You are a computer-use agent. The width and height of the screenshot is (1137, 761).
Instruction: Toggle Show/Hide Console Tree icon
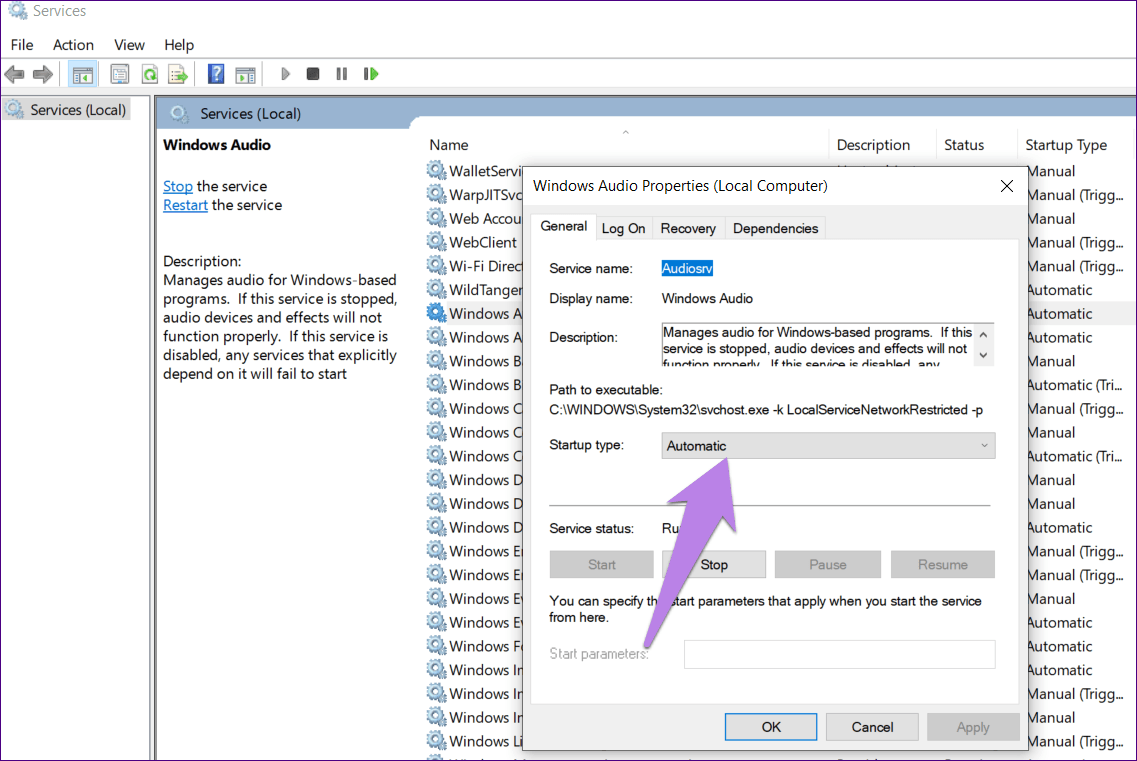(x=83, y=74)
